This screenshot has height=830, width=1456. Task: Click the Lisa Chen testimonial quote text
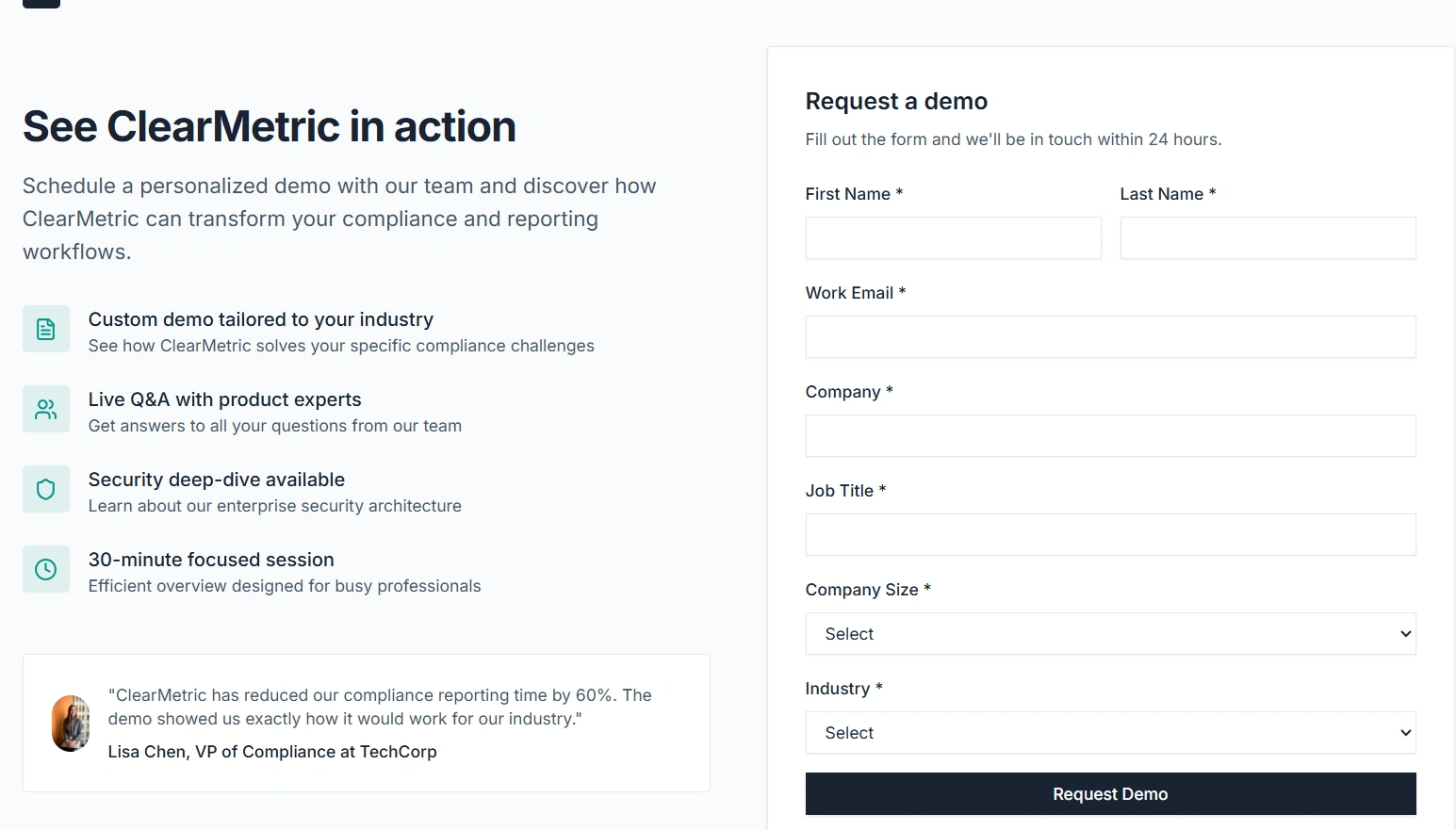tap(380, 707)
